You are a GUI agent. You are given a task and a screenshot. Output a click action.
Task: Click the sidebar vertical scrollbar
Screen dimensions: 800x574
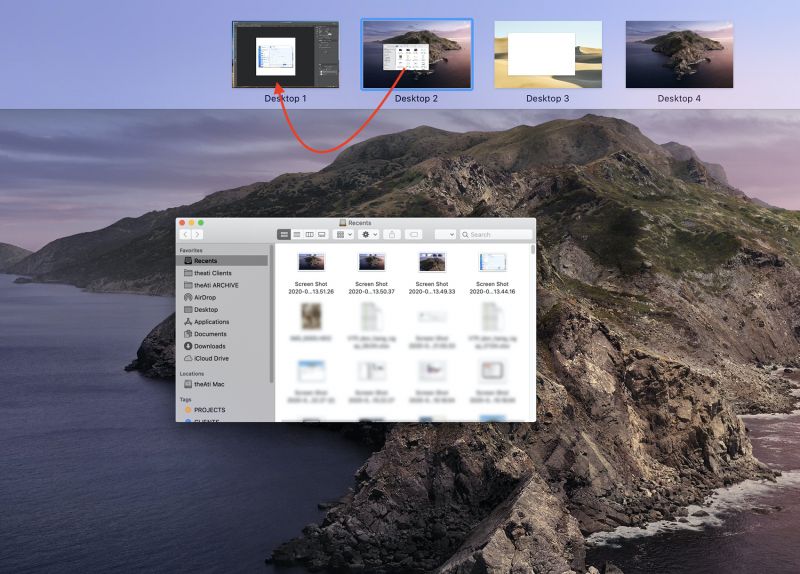(x=271, y=314)
